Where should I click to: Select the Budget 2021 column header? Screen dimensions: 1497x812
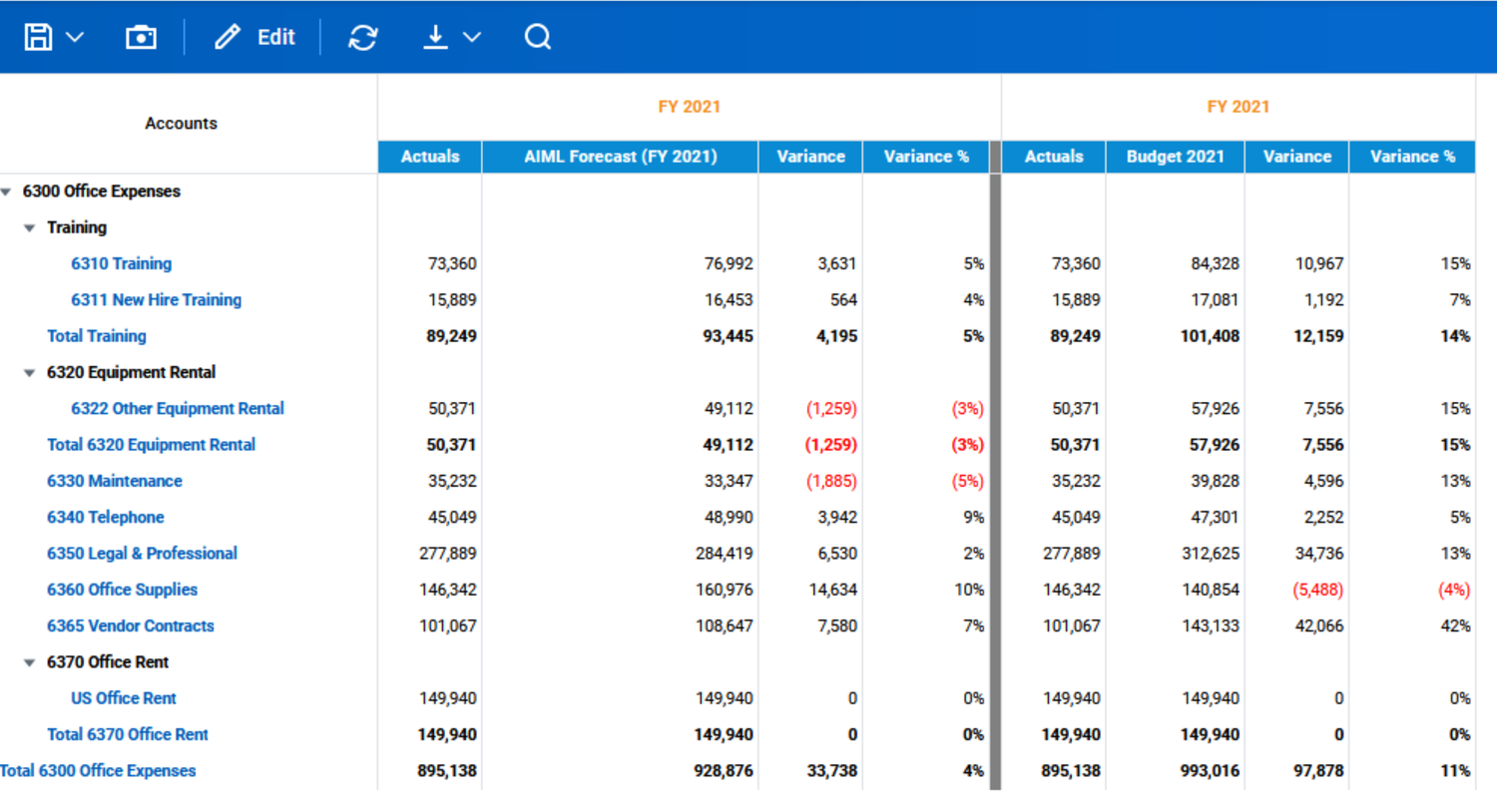click(x=1175, y=156)
